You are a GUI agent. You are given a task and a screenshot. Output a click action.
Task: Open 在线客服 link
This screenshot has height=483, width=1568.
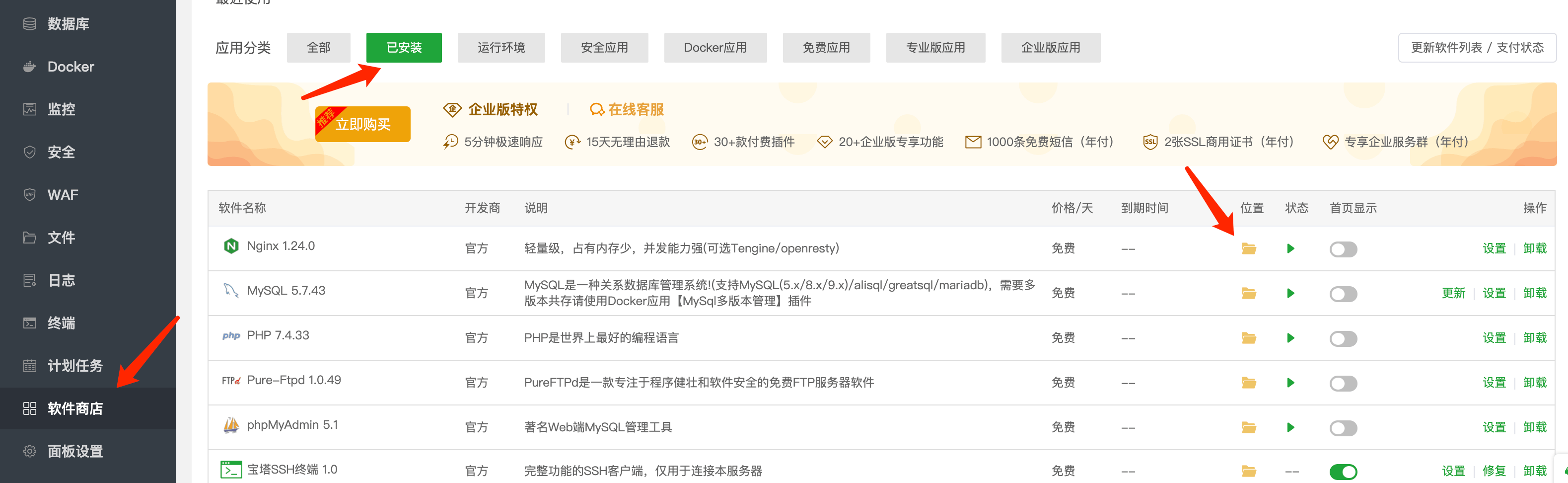tap(626, 110)
